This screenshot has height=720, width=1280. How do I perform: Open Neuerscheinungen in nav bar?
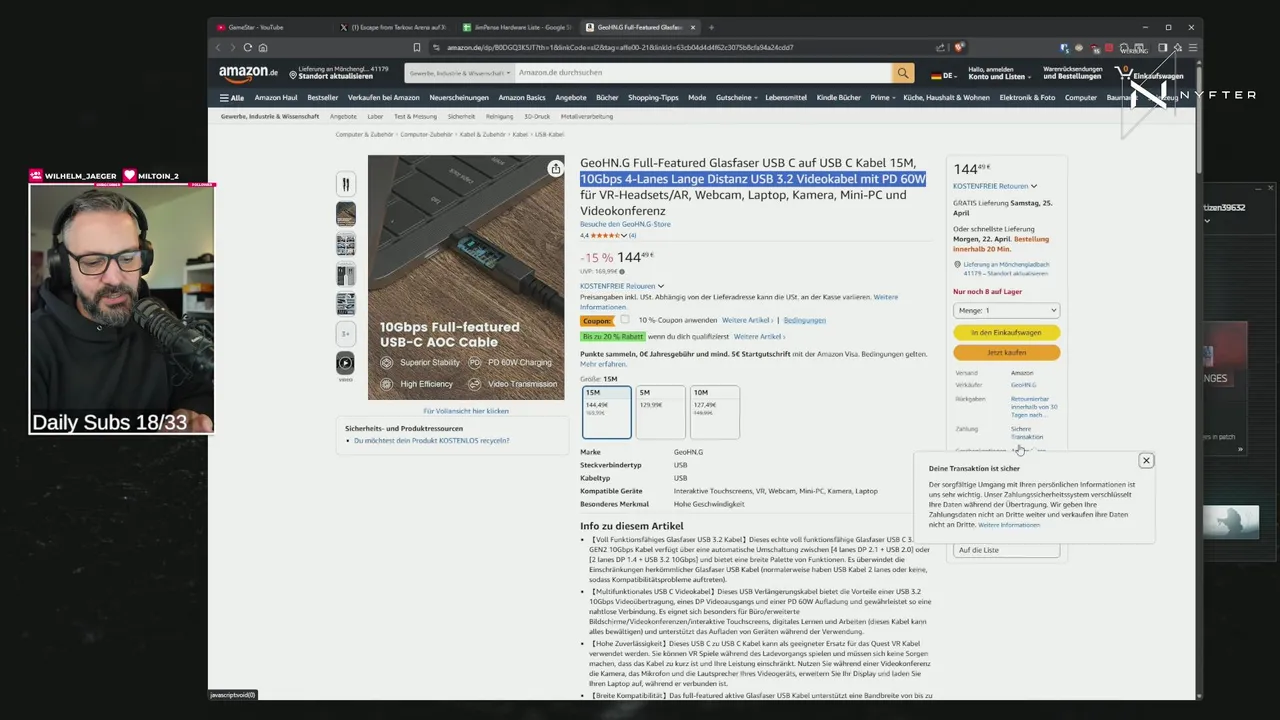click(x=459, y=98)
